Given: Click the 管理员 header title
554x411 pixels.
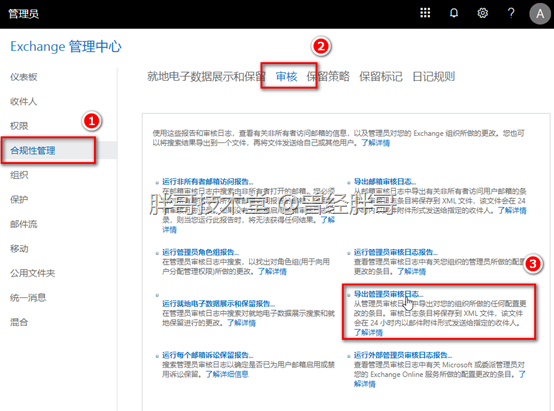Looking at the screenshot, I should 23,14.
